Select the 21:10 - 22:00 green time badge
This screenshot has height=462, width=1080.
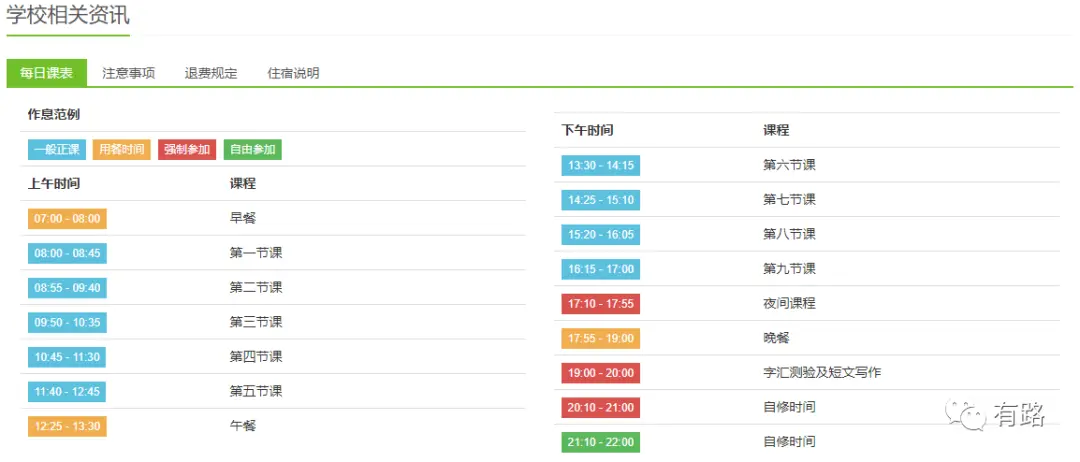point(601,441)
